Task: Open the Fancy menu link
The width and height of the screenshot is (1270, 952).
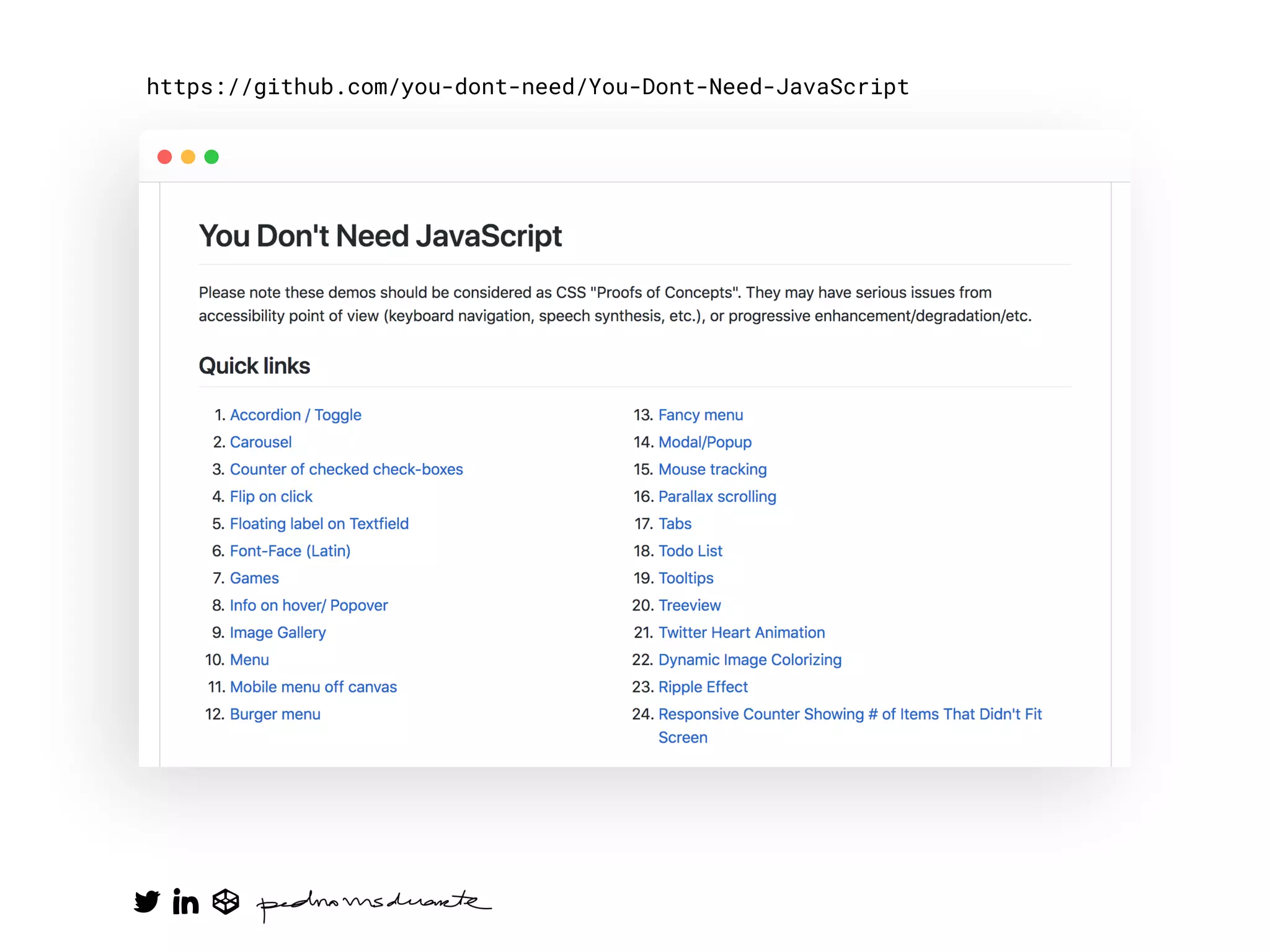Action: point(701,415)
